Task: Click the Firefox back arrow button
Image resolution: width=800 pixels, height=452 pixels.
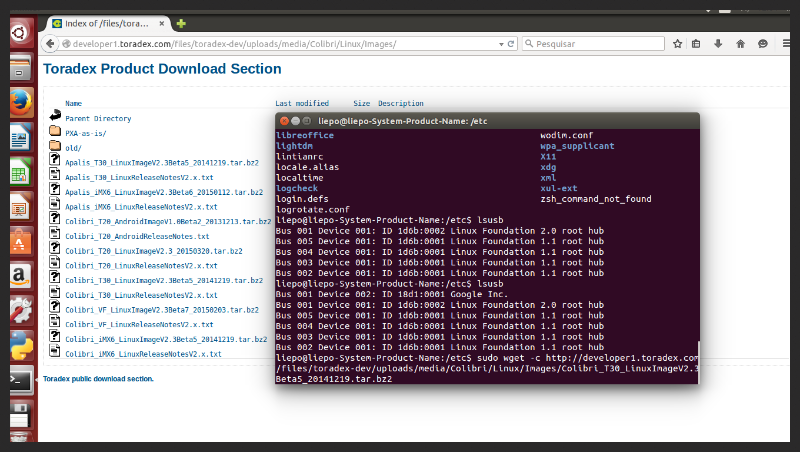Action: (x=50, y=44)
